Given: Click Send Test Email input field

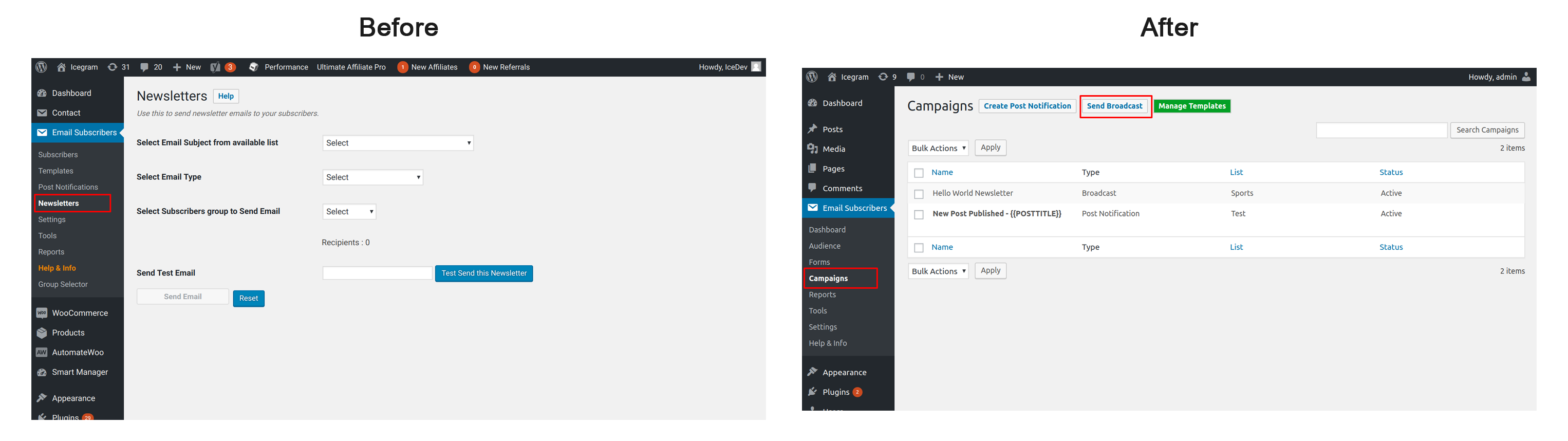Looking at the screenshot, I should pyautogui.click(x=378, y=273).
